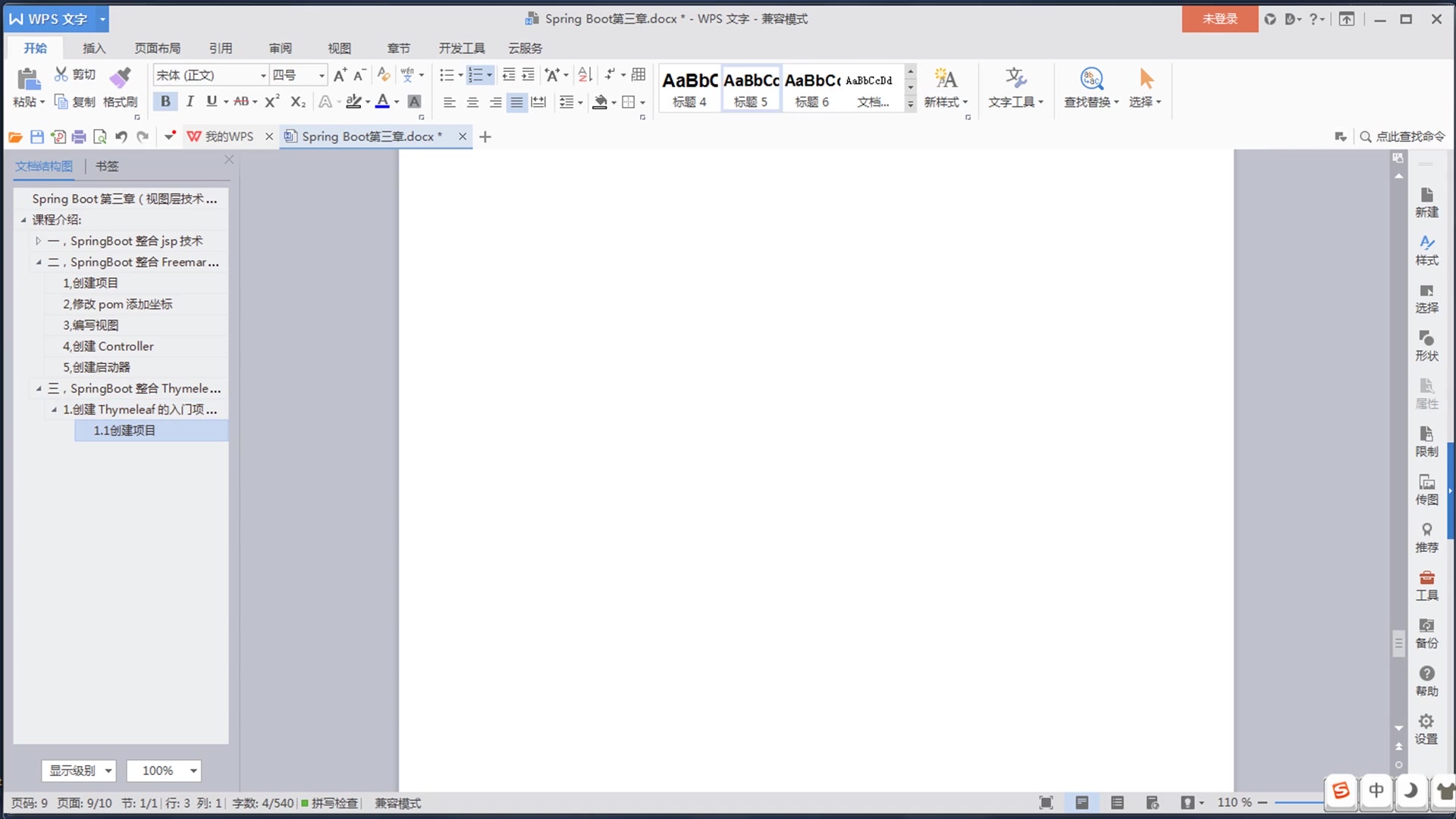Viewport: 1456px width, 819px height.
Task: Click the character shading icon
Action: pyautogui.click(x=414, y=102)
